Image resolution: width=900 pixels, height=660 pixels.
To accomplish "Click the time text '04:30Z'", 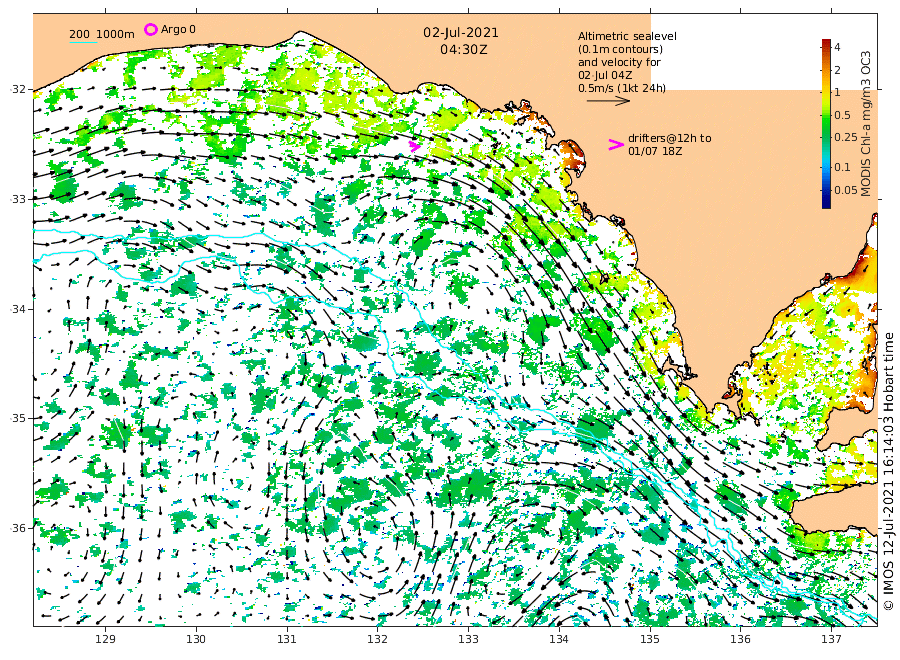I will click(x=463, y=50).
